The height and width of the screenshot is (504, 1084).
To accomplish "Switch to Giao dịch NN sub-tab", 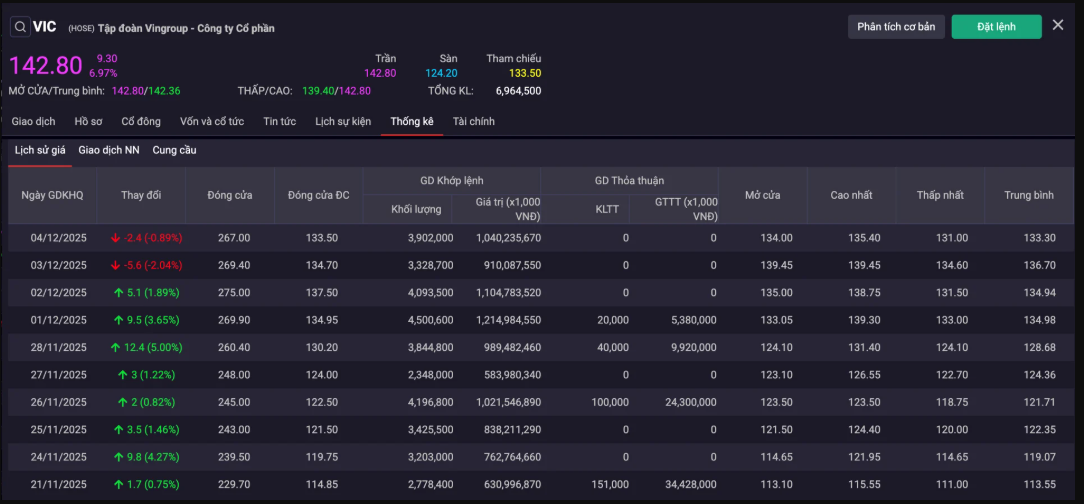I will 109,150.
